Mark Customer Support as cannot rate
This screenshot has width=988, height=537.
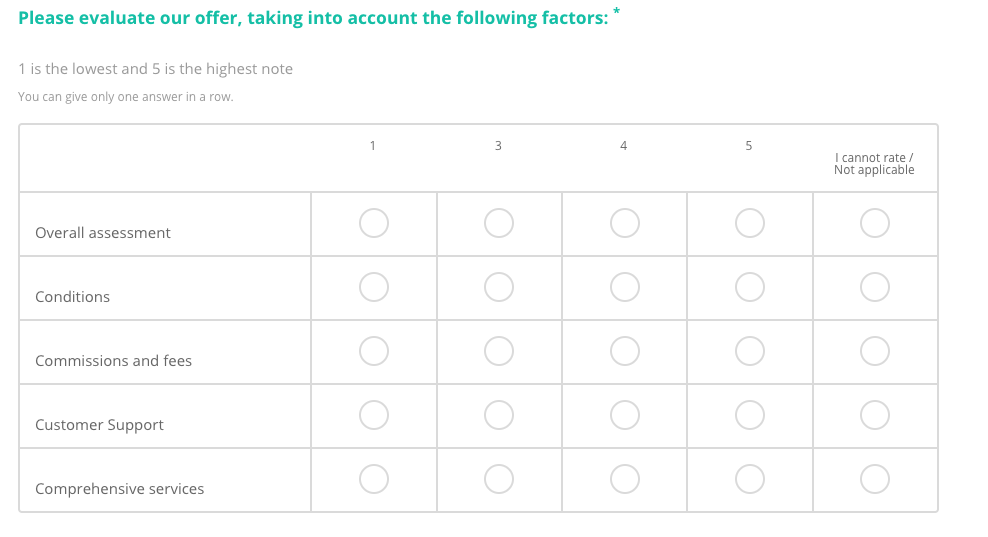click(875, 415)
